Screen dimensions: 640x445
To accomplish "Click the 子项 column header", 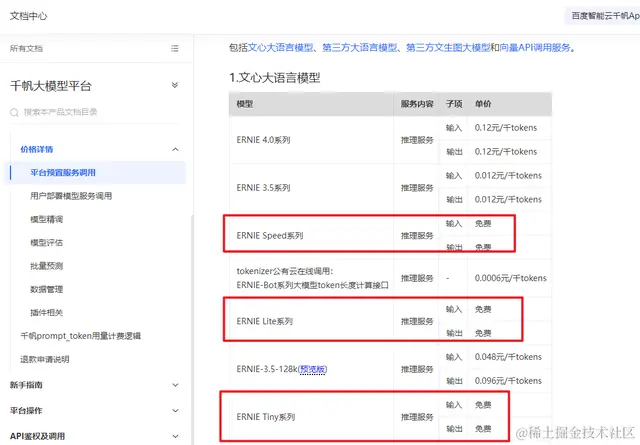I will pos(454,104).
